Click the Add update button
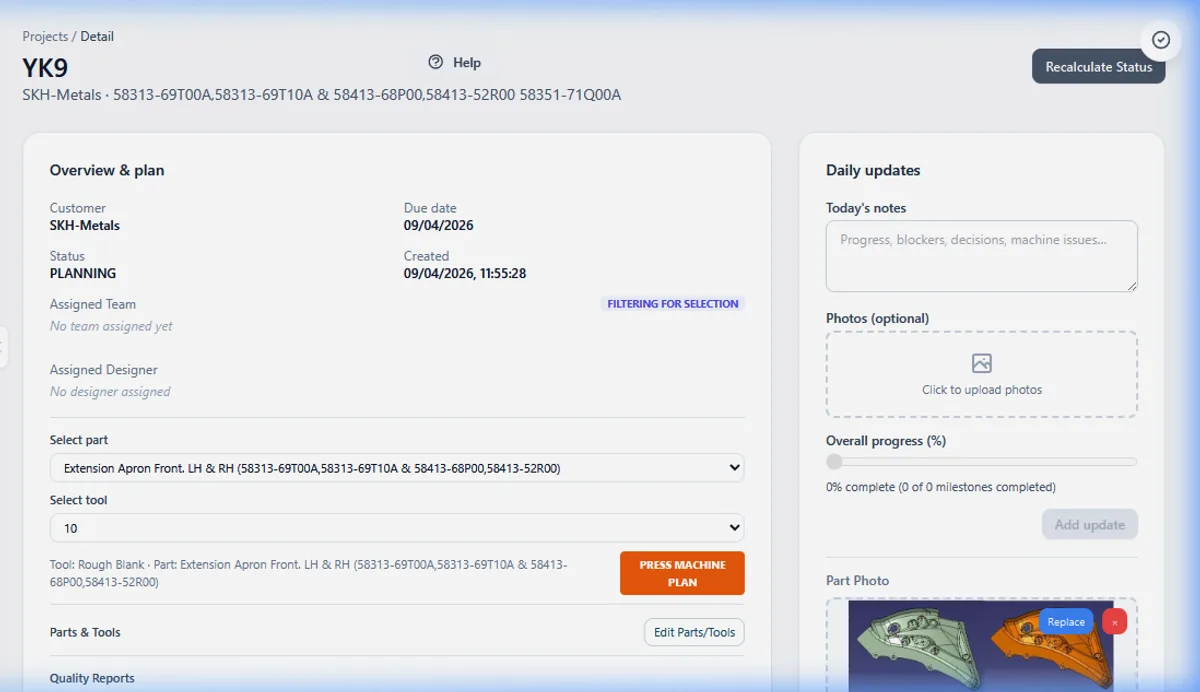1200x692 pixels. pyautogui.click(x=1090, y=525)
